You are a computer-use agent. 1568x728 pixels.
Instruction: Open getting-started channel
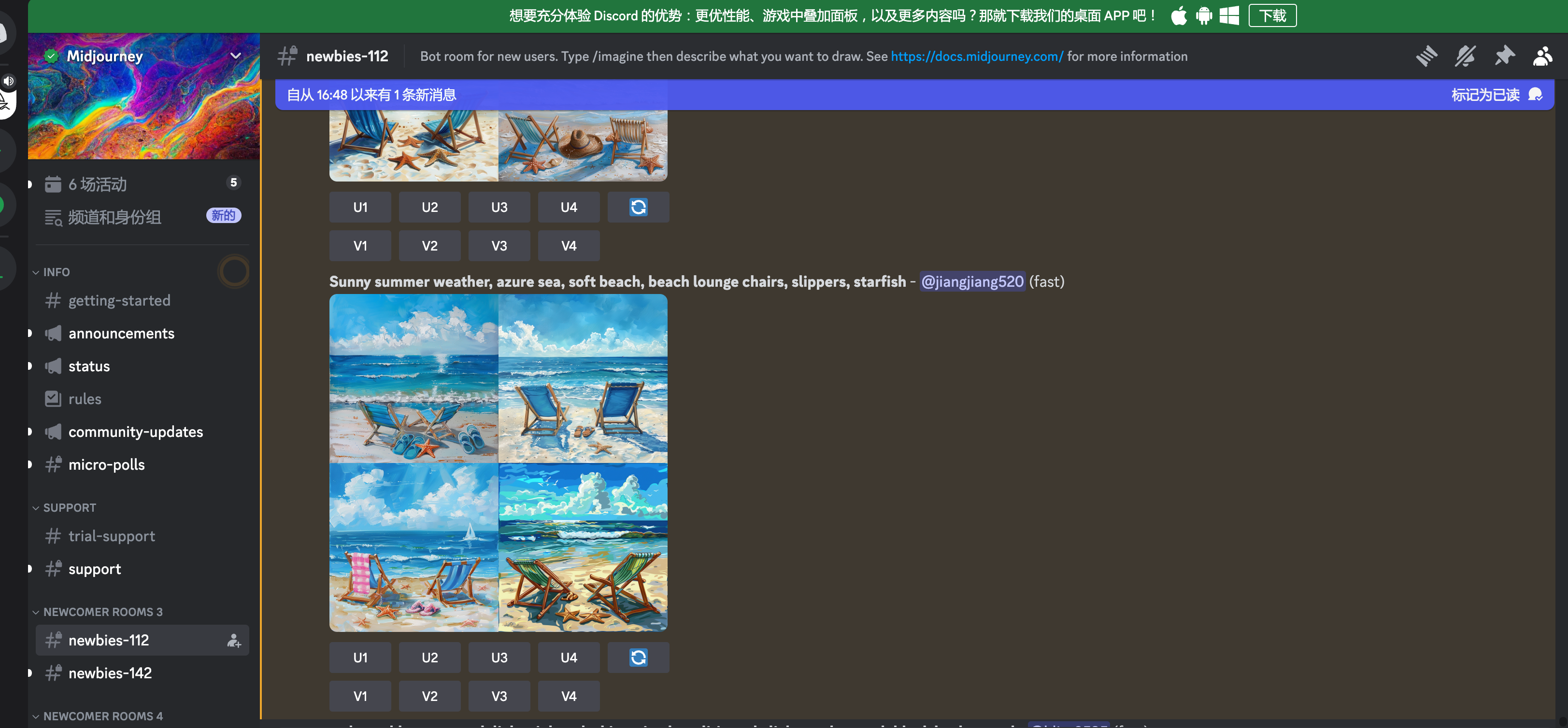click(143, 300)
